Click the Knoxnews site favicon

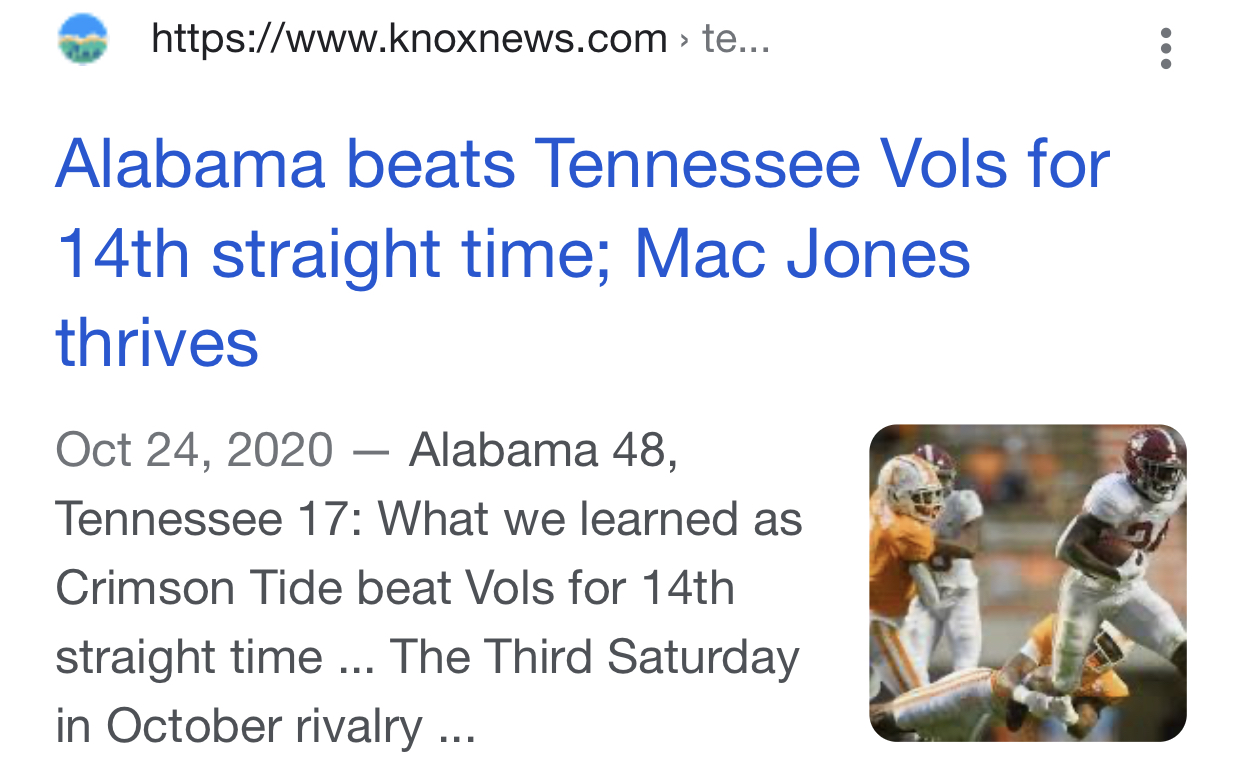click(83, 40)
